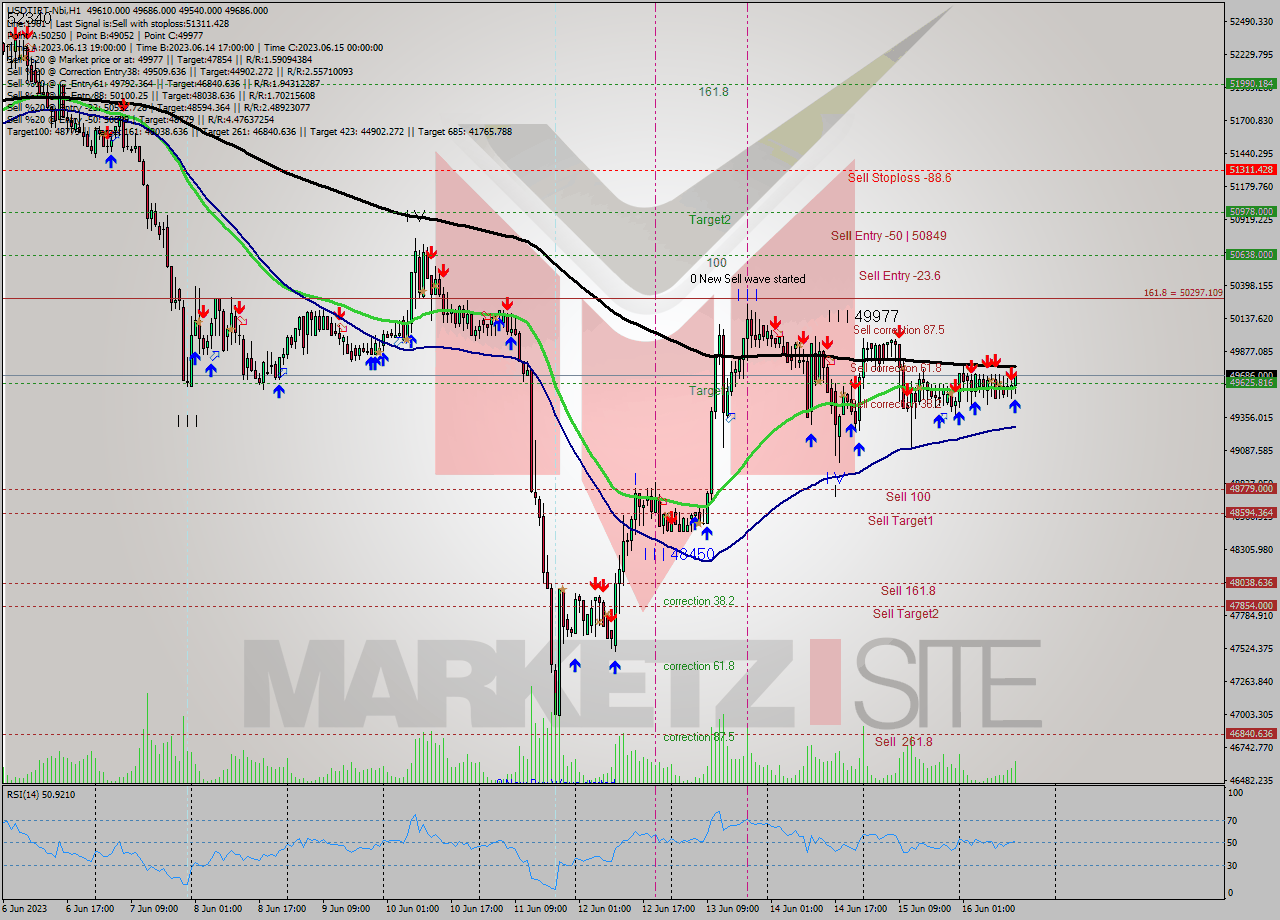The image size is (1280, 920).
Task: Click the 47003.305 price axis value
Action: click(x=1252, y=715)
